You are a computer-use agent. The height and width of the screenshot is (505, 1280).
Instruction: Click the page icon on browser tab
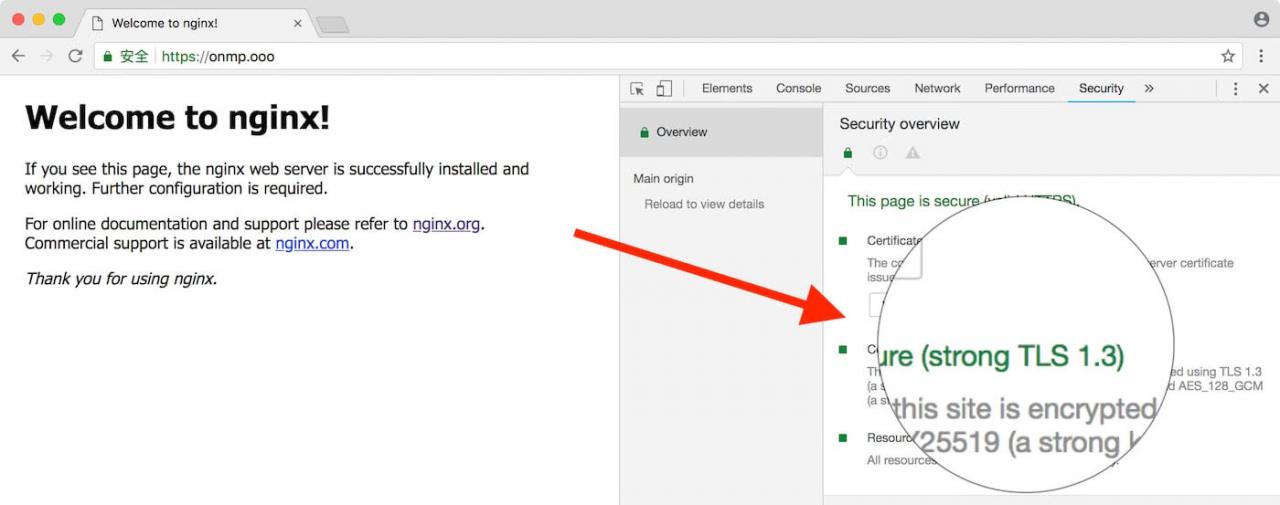(x=97, y=22)
